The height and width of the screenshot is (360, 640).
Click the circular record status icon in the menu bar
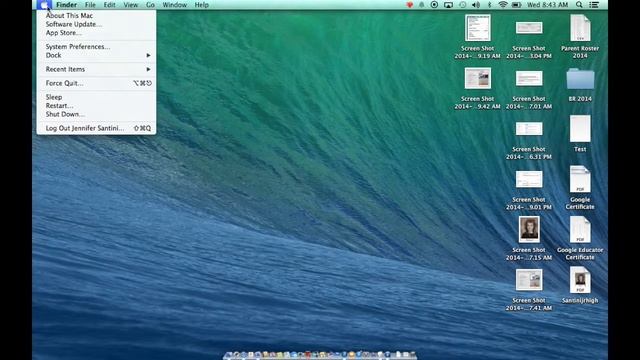coord(434,5)
